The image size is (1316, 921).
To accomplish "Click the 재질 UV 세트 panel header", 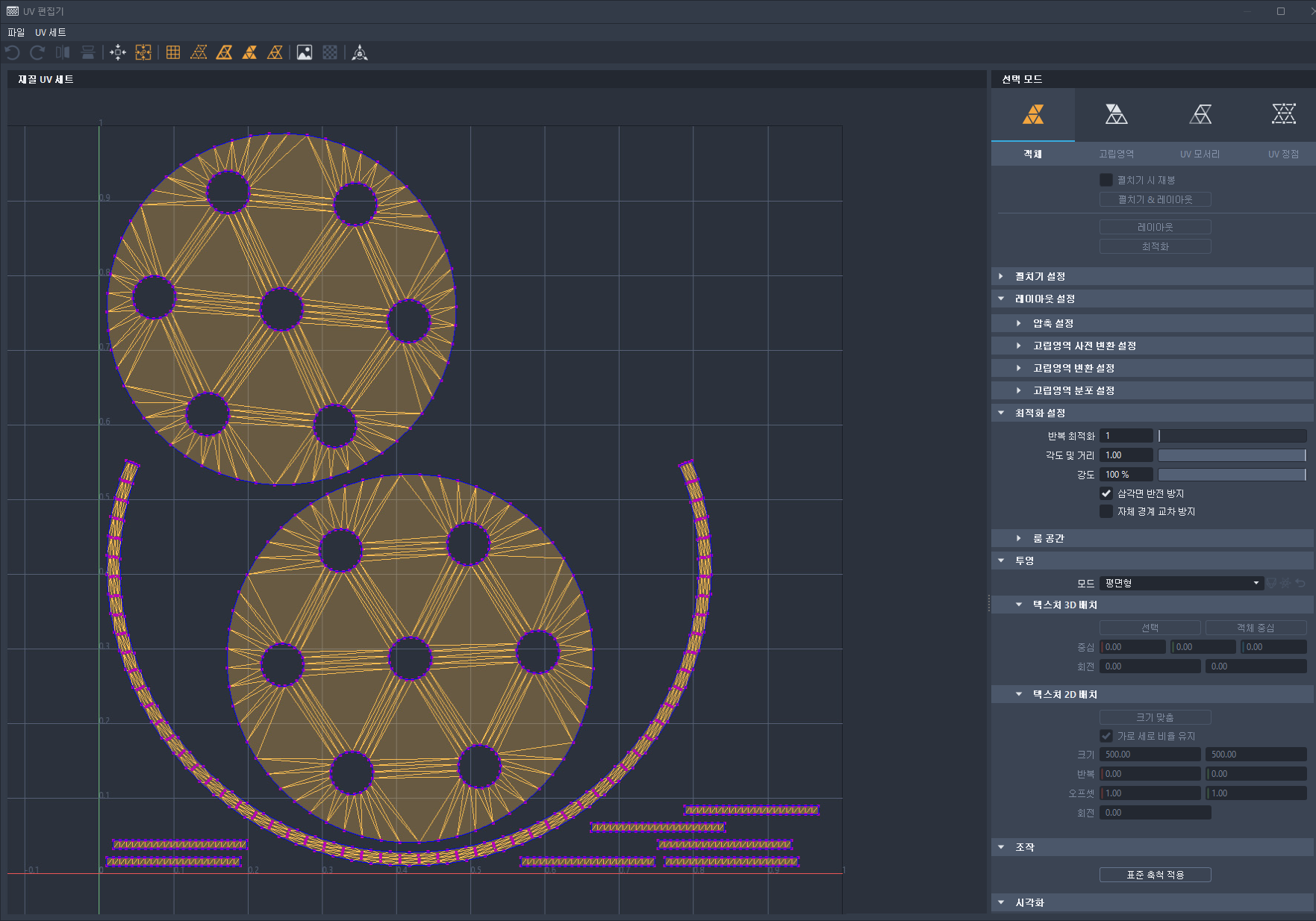I will (497, 79).
